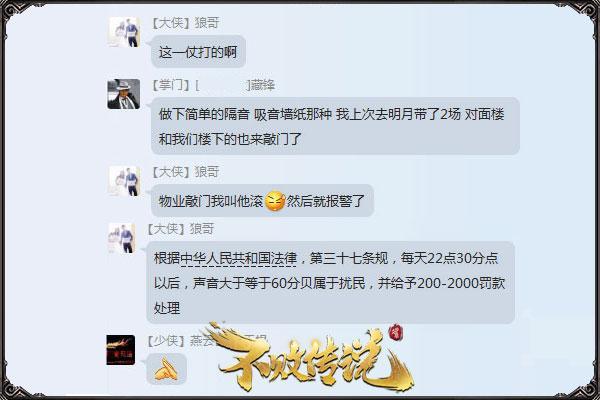Viewport: 600px width, 400px height.
Task: Open 狼哥's avatar beside 这一仗打的啊 message
Action: [x=124, y=32]
